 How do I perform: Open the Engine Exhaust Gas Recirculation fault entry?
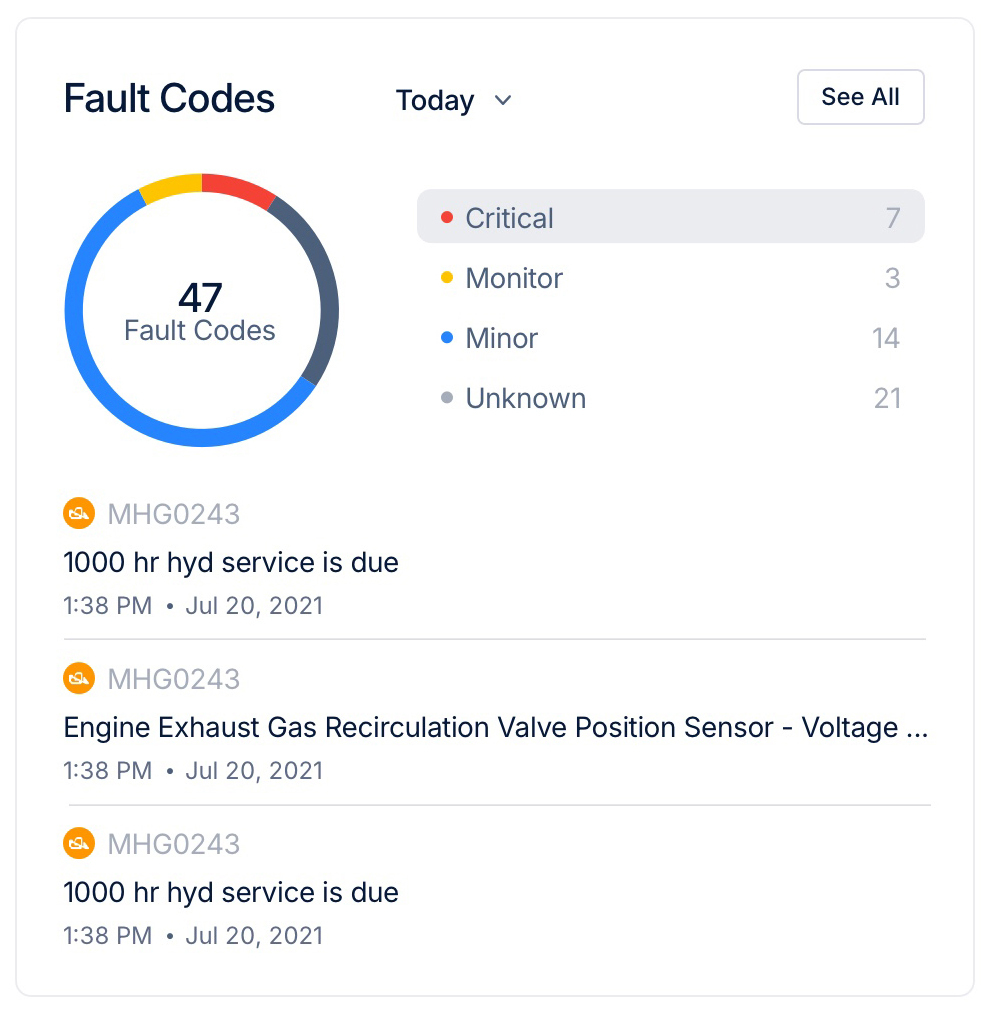pyautogui.click(x=495, y=728)
